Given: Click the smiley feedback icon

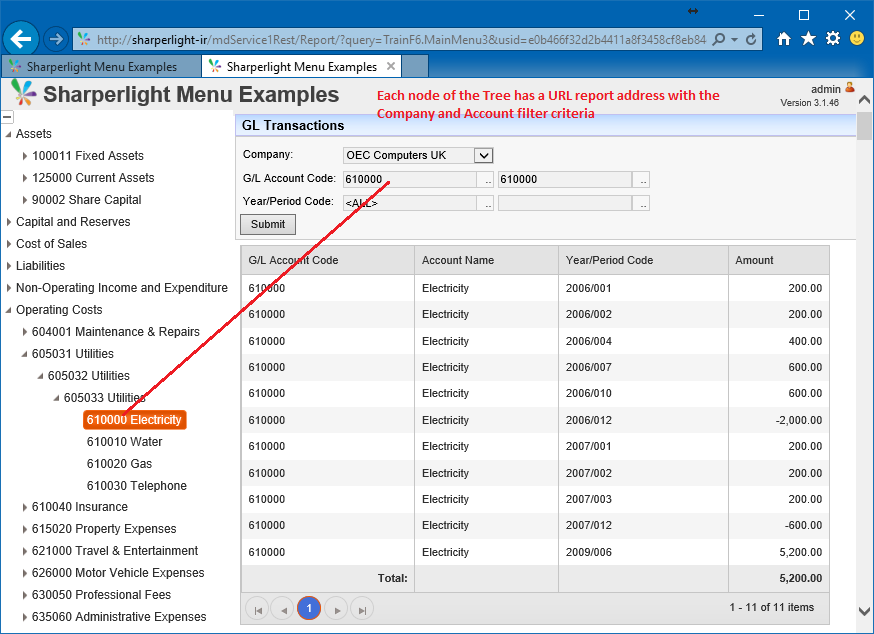Looking at the screenshot, I should coord(857,38).
